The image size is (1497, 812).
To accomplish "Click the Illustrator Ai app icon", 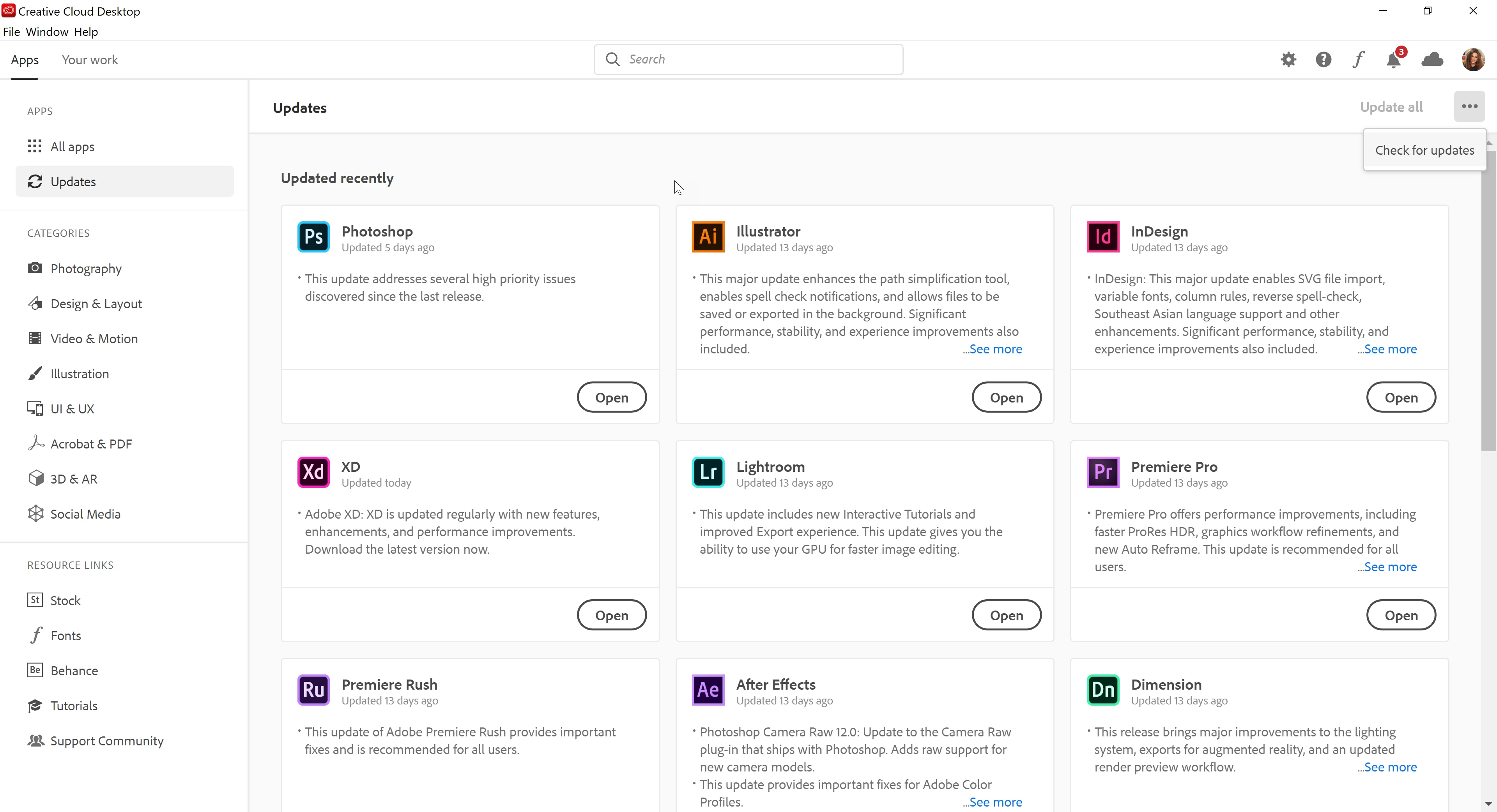I will 708,237.
